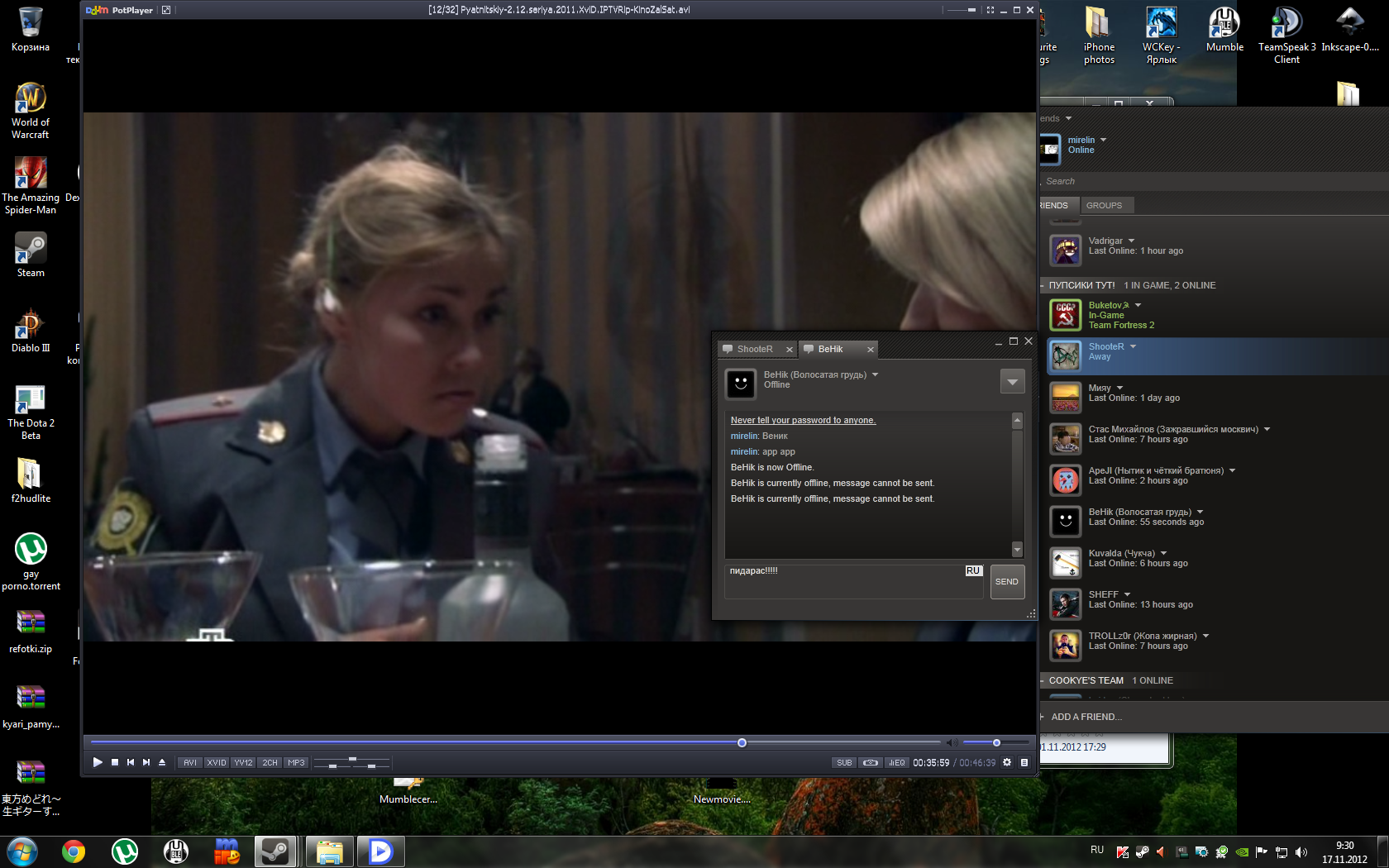Viewport: 1389px width, 868px height.
Task: Select TROLLz0r (Жопа жирная) friend entry
Action: pyautogui.click(x=1217, y=645)
